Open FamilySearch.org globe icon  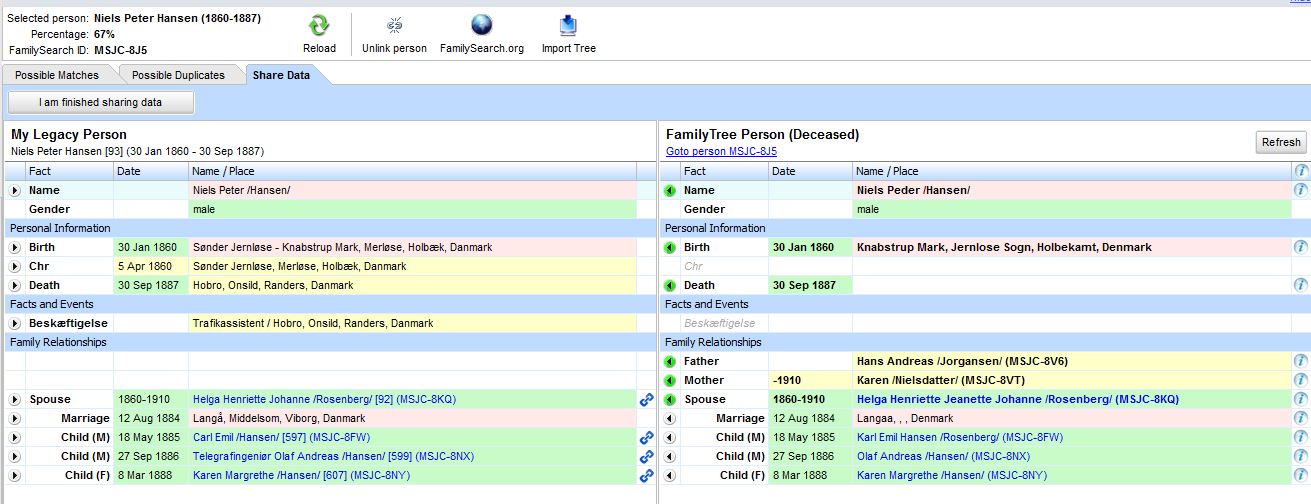pos(482,27)
